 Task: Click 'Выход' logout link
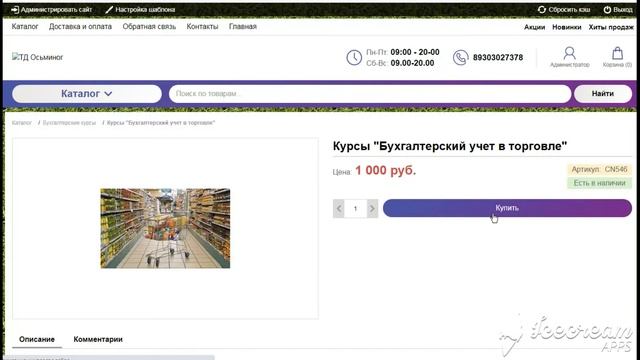coord(623,9)
